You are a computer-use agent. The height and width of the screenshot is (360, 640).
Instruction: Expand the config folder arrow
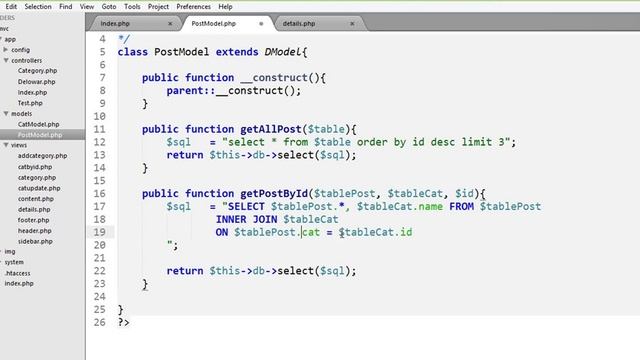coord(6,50)
